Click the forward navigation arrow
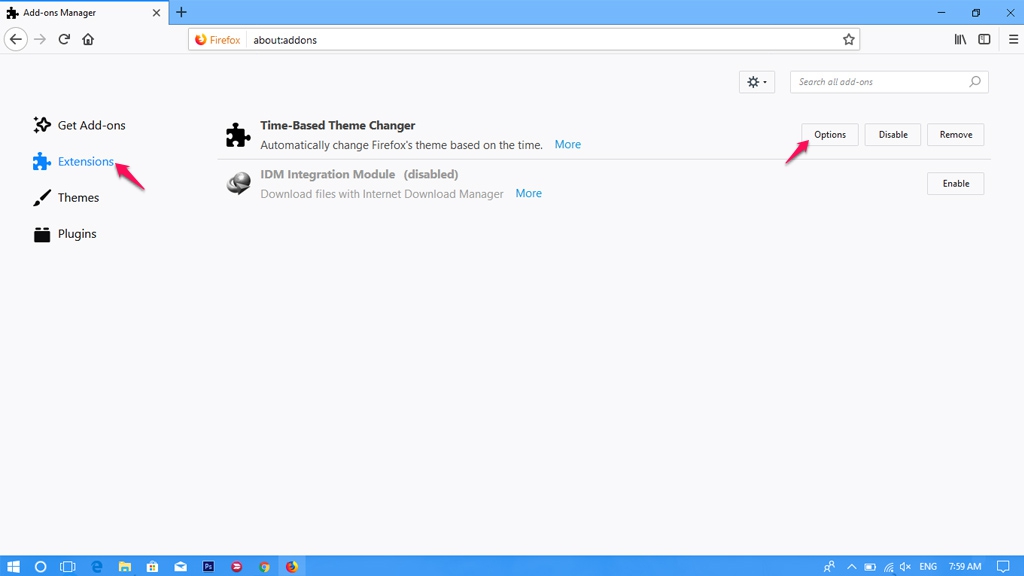The height and width of the screenshot is (576, 1024). pos(40,39)
